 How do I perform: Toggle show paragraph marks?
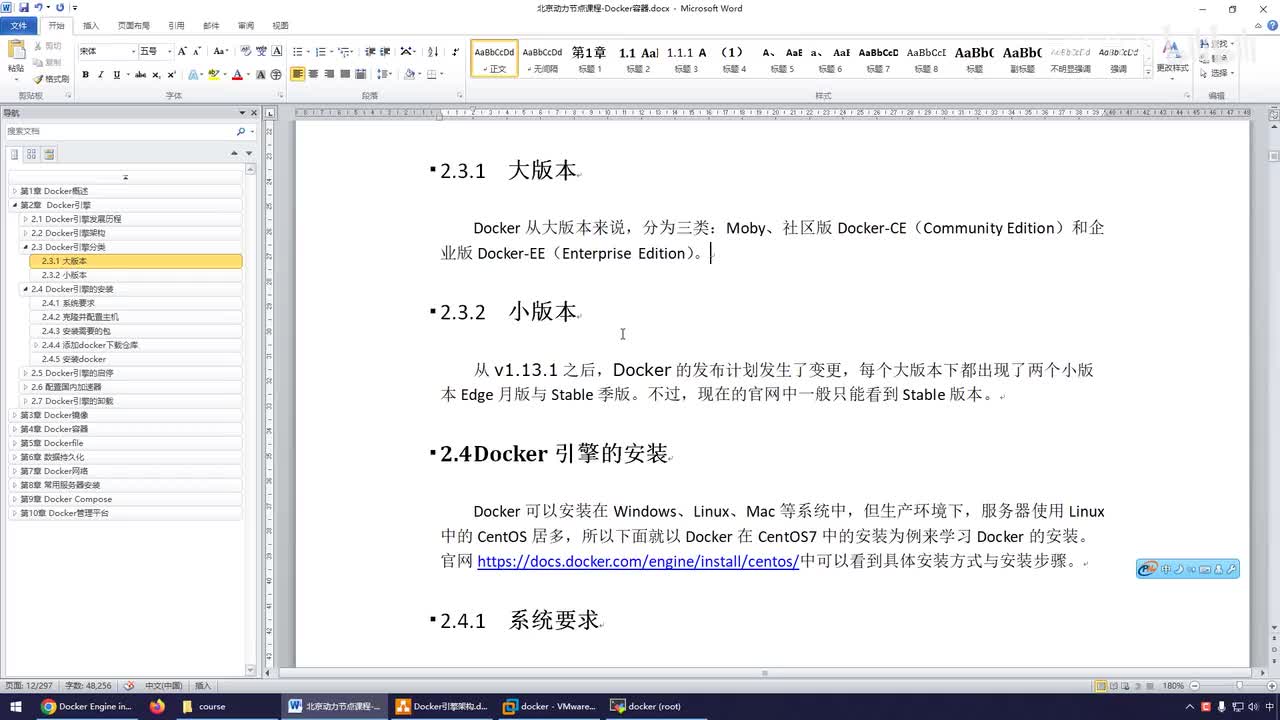[456, 51]
